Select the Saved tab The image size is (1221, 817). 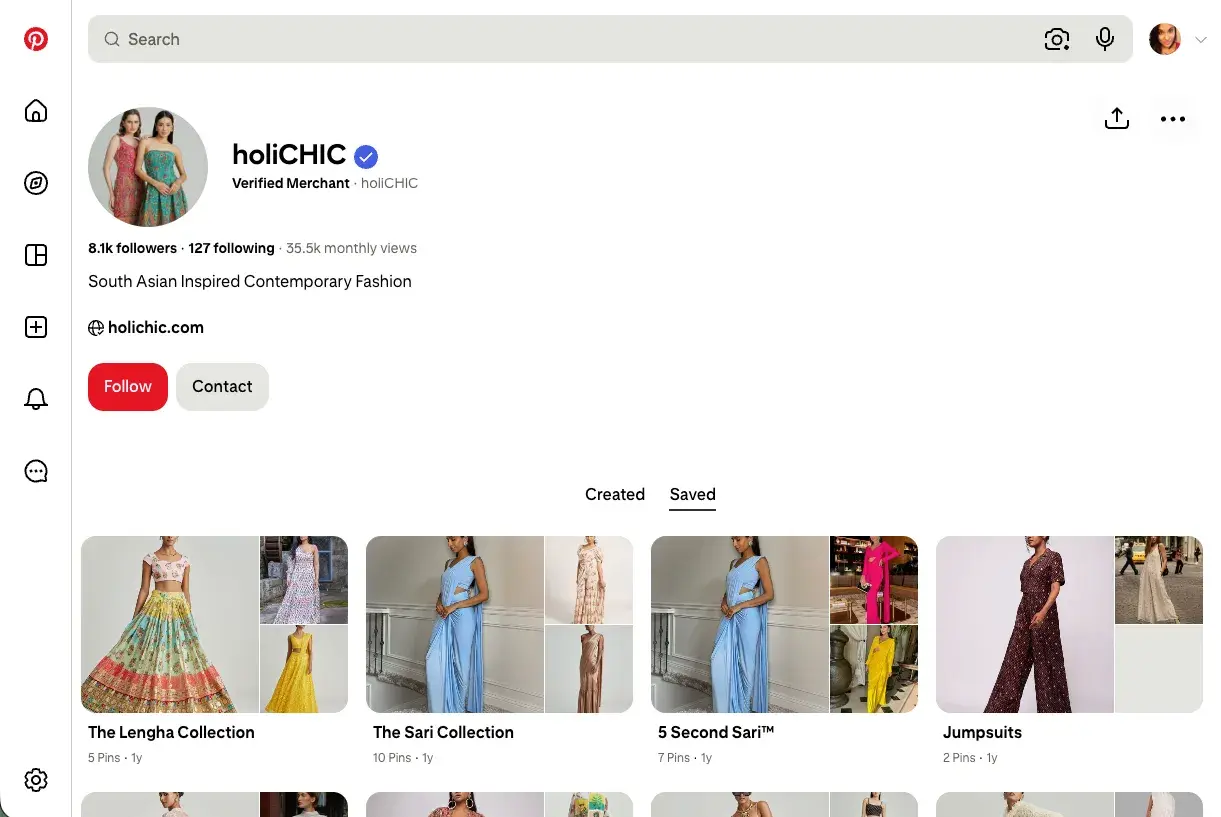693,494
